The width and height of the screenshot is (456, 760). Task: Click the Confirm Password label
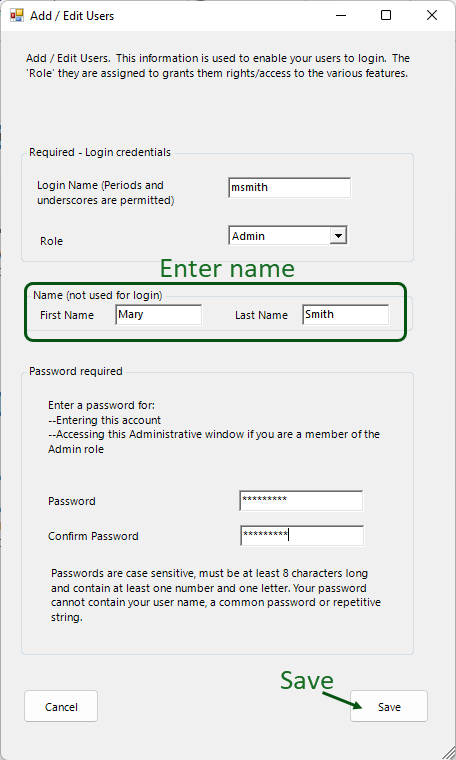pyautogui.click(x=93, y=536)
